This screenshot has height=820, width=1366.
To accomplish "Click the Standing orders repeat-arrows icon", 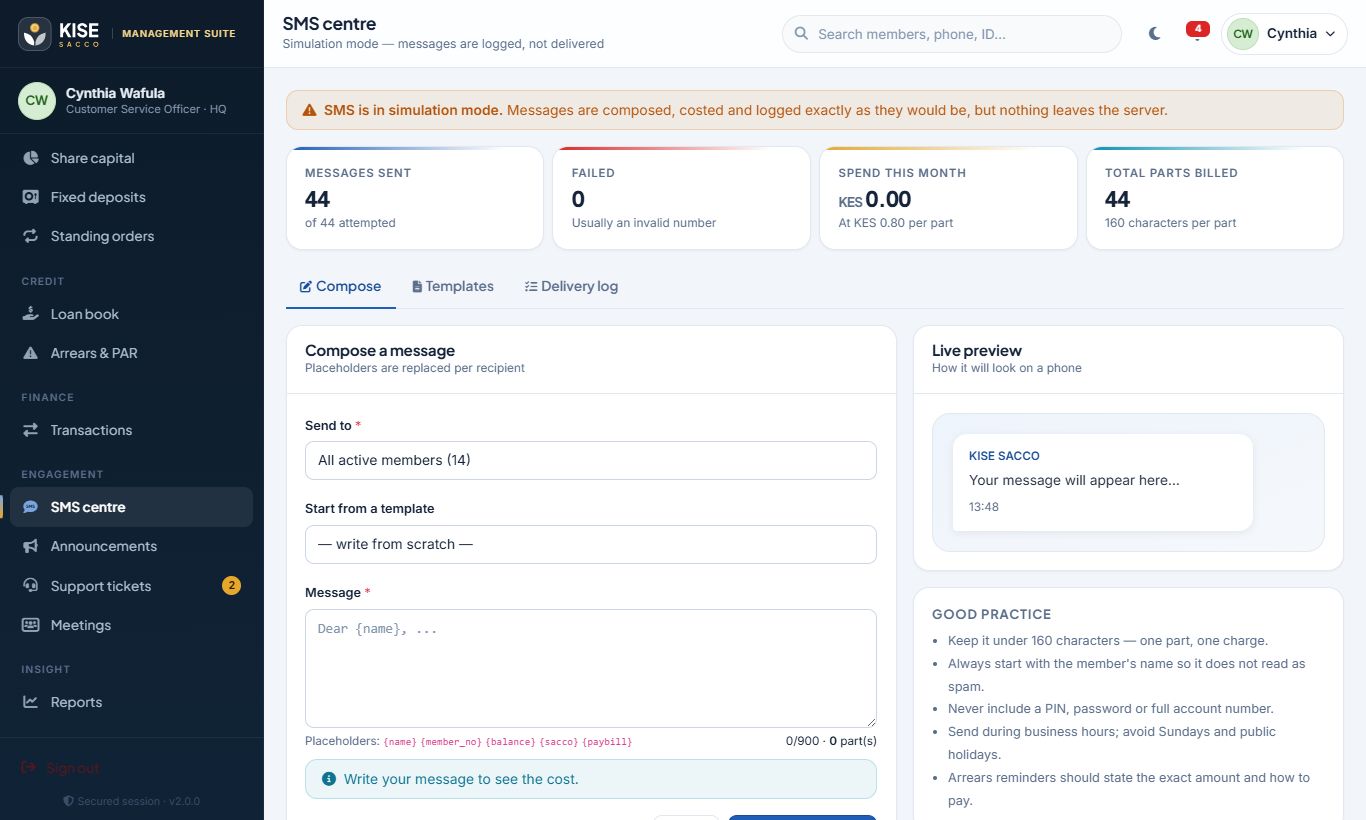I will coord(30,236).
